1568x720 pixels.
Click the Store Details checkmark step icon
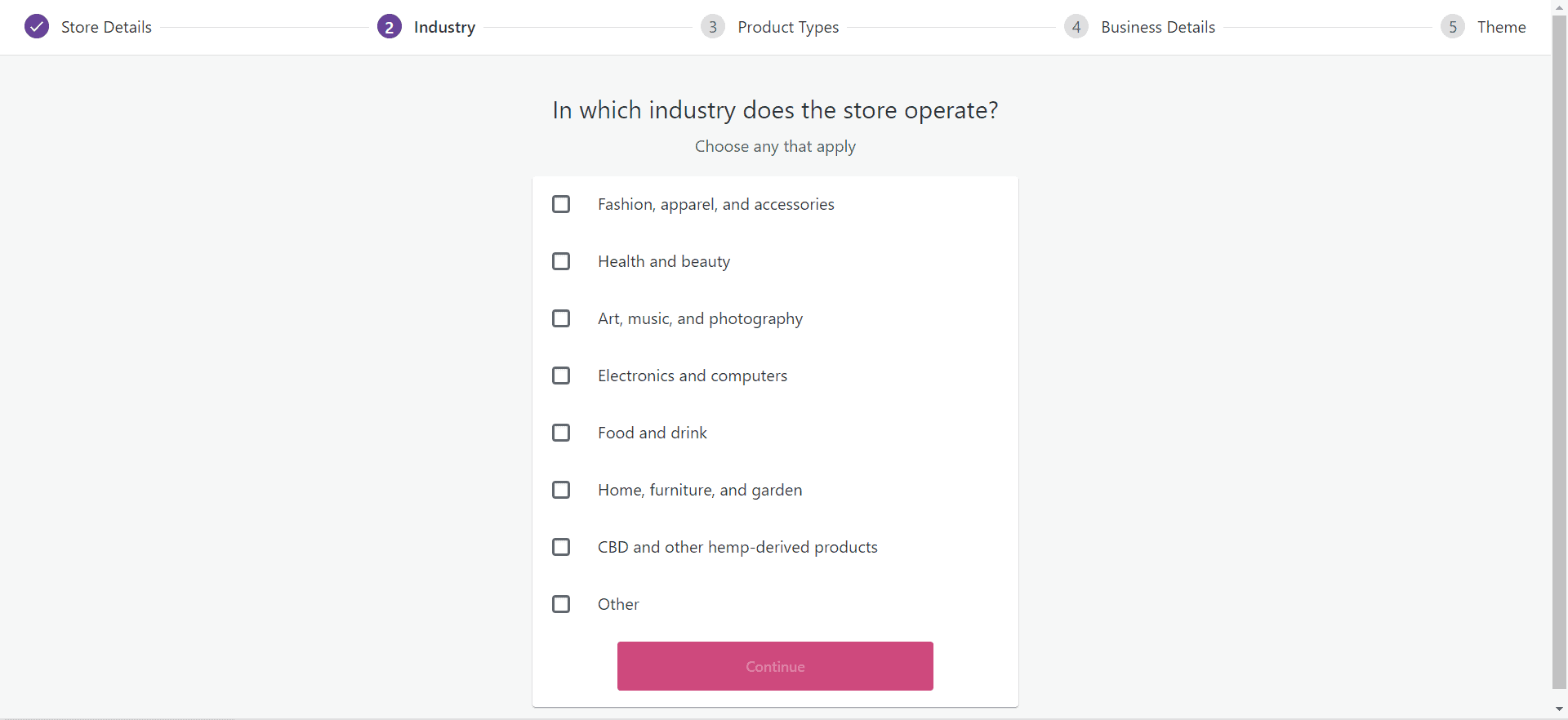tap(37, 27)
